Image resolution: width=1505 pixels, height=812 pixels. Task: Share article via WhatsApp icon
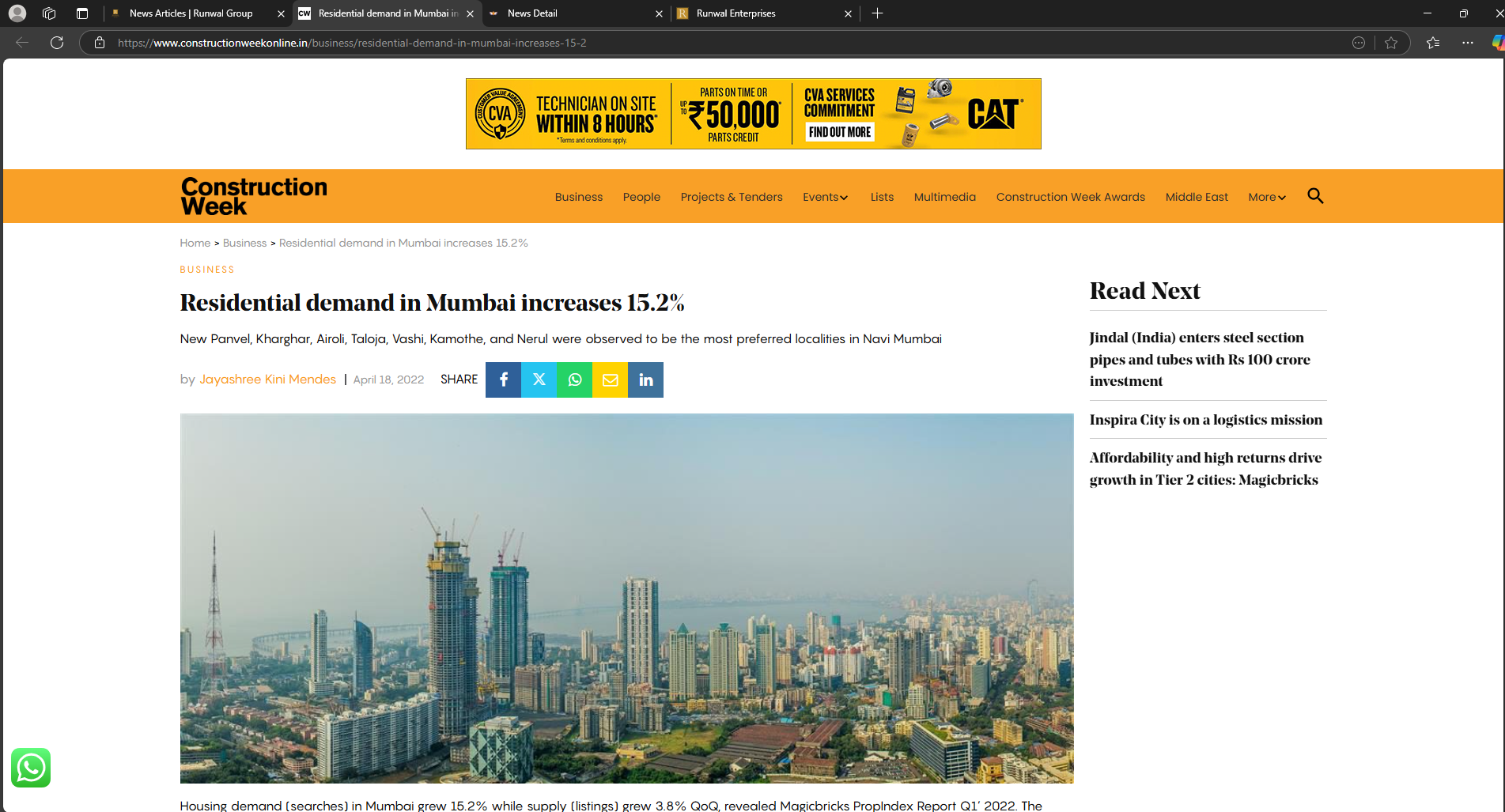click(574, 380)
